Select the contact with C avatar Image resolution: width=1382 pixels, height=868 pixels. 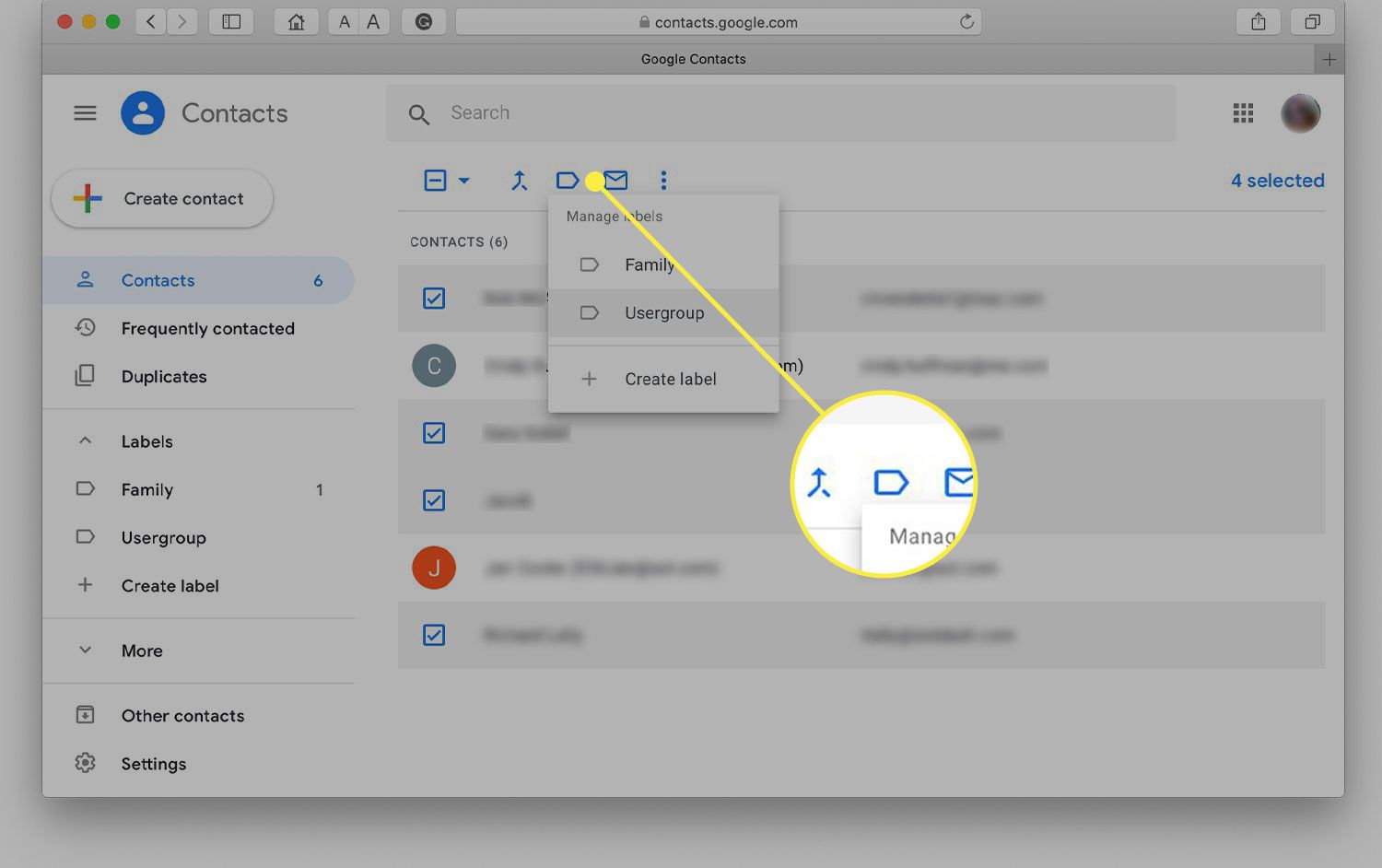point(434,365)
